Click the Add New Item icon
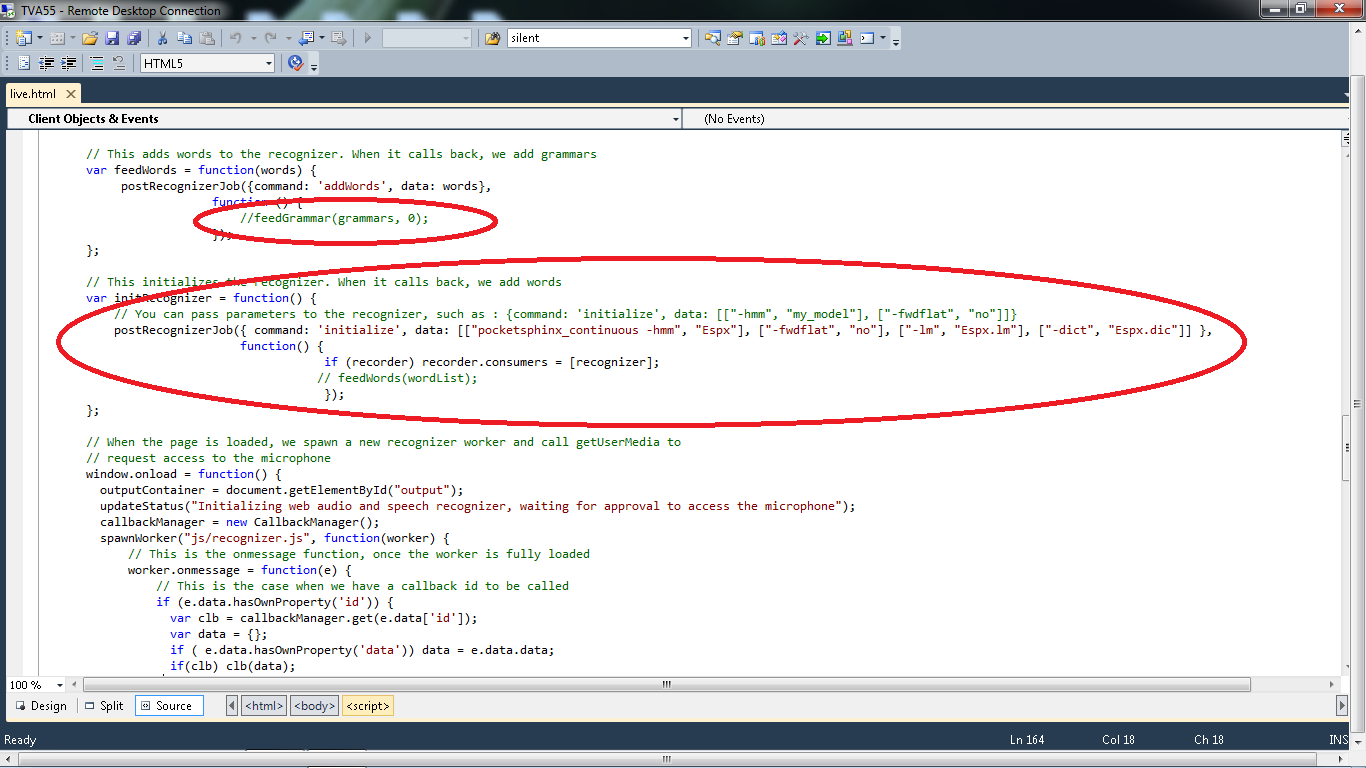 (x=57, y=38)
